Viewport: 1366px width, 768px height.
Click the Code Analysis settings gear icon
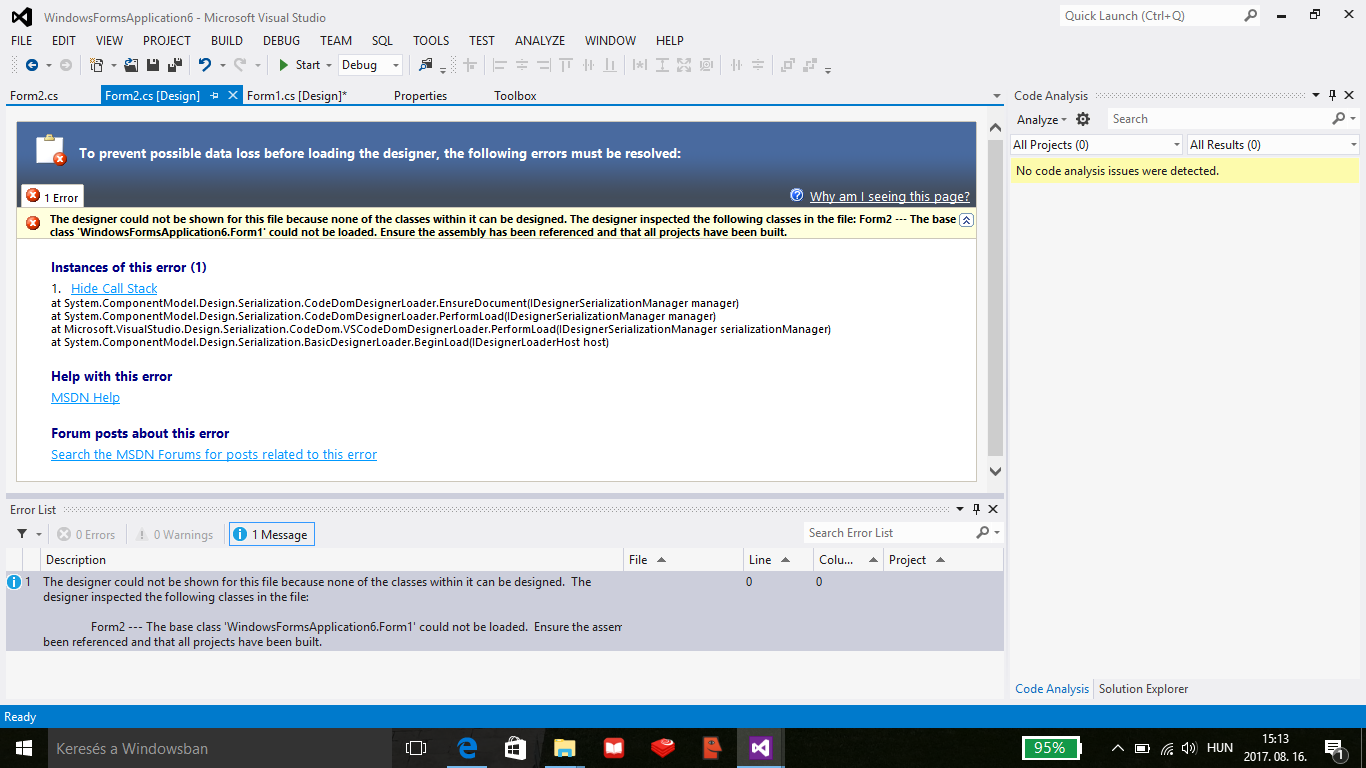pos(1083,119)
